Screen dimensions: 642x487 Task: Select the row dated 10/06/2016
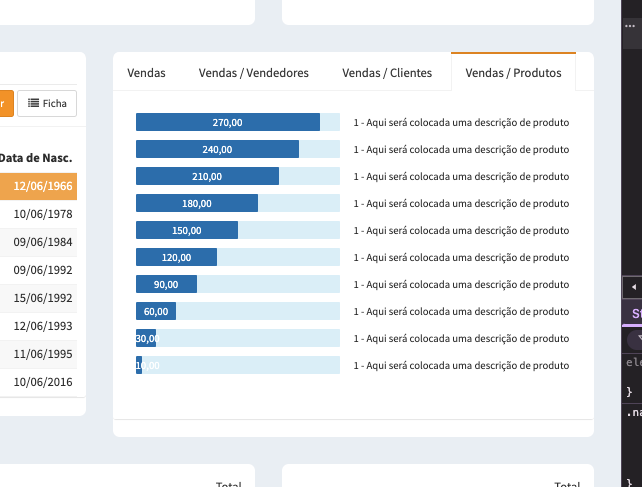pos(42,381)
